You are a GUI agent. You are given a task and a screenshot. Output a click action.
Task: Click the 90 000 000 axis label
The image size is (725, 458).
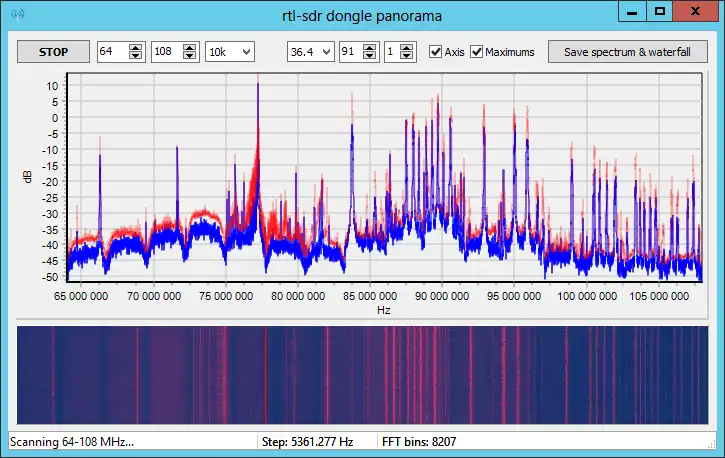point(442,296)
